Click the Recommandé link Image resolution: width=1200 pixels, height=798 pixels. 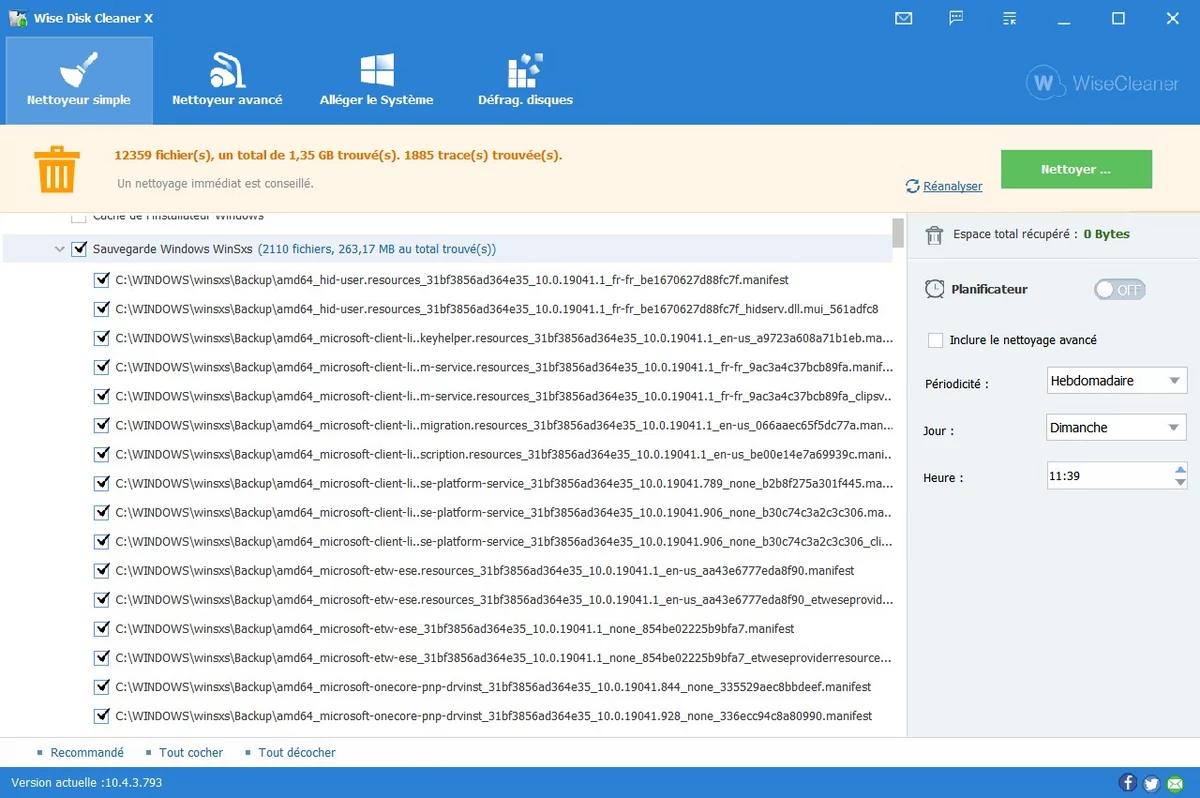(x=87, y=752)
